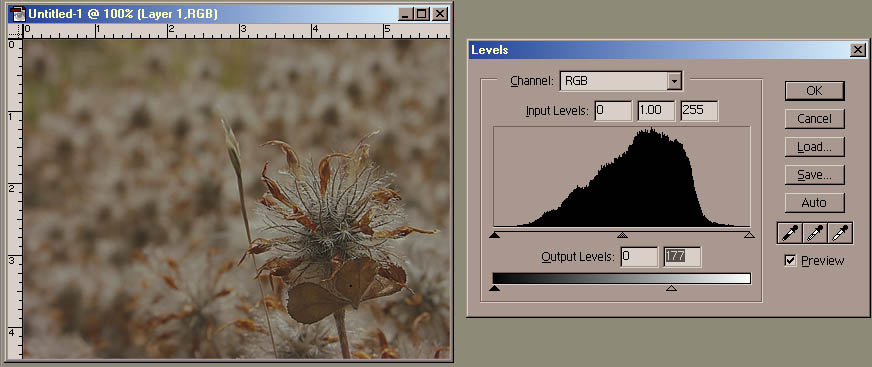Minimize the Untitled-1 document window
Image resolution: width=872 pixels, height=367 pixels.
(x=405, y=14)
